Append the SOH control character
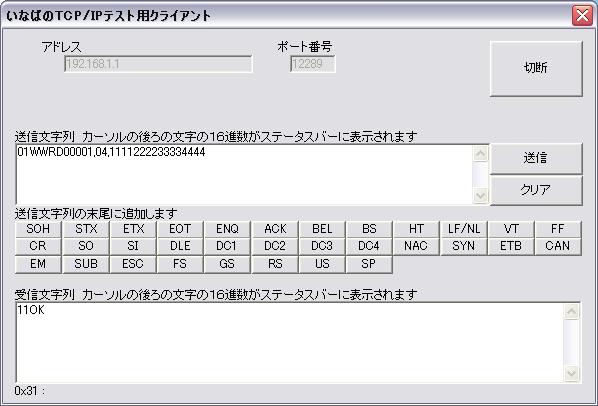 [38, 229]
